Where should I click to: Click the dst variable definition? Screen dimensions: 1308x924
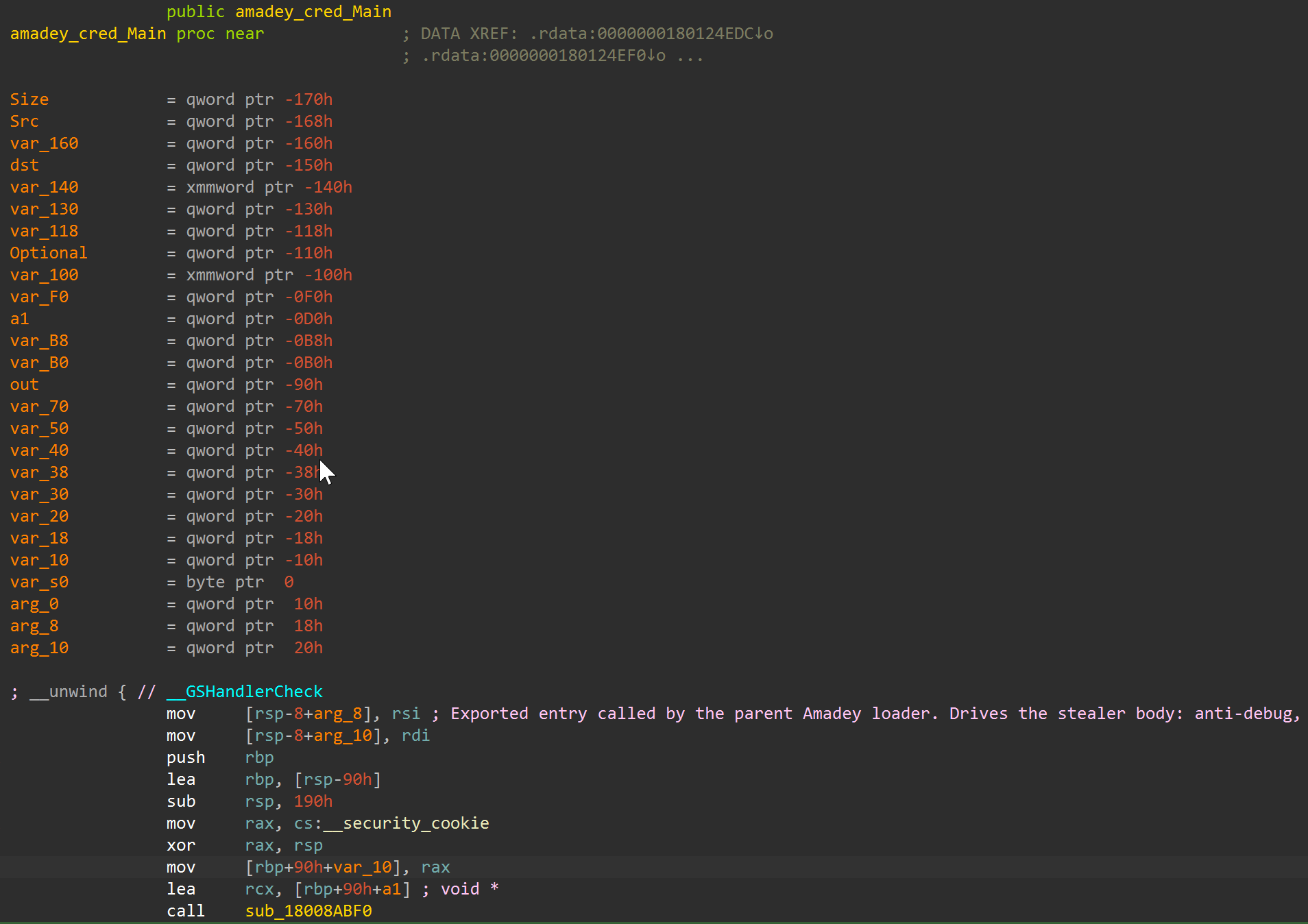(25, 165)
